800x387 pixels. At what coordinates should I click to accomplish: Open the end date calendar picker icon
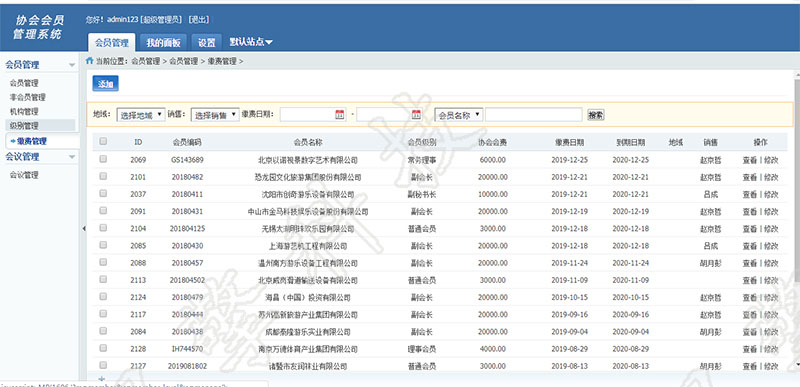(x=416, y=114)
